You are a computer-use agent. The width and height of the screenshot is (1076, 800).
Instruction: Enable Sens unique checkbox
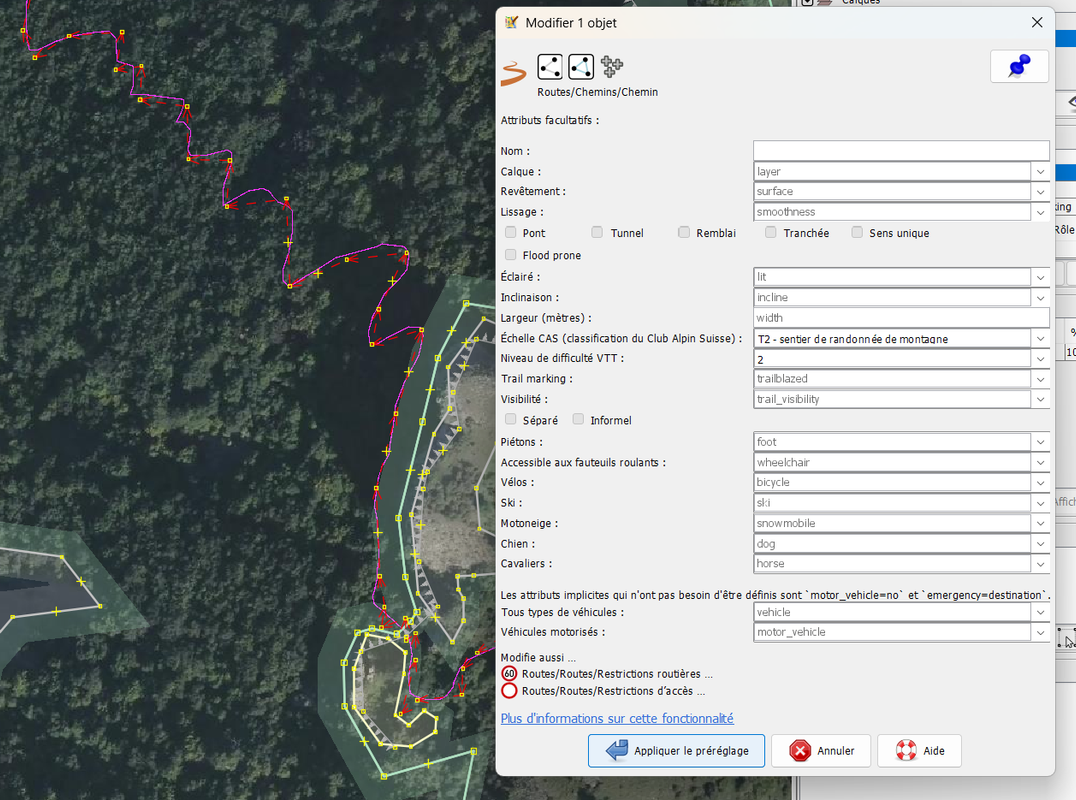pyautogui.click(x=857, y=233)
